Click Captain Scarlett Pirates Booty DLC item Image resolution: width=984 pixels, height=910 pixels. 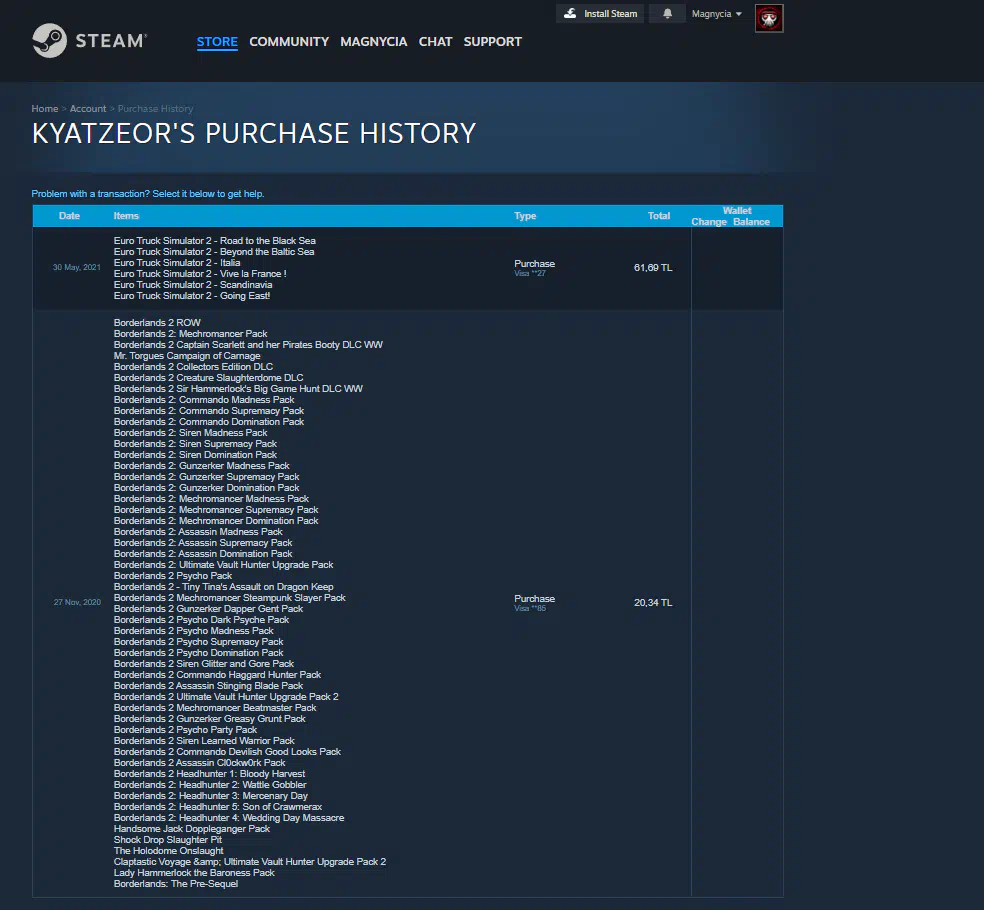(x=248, y=345)
